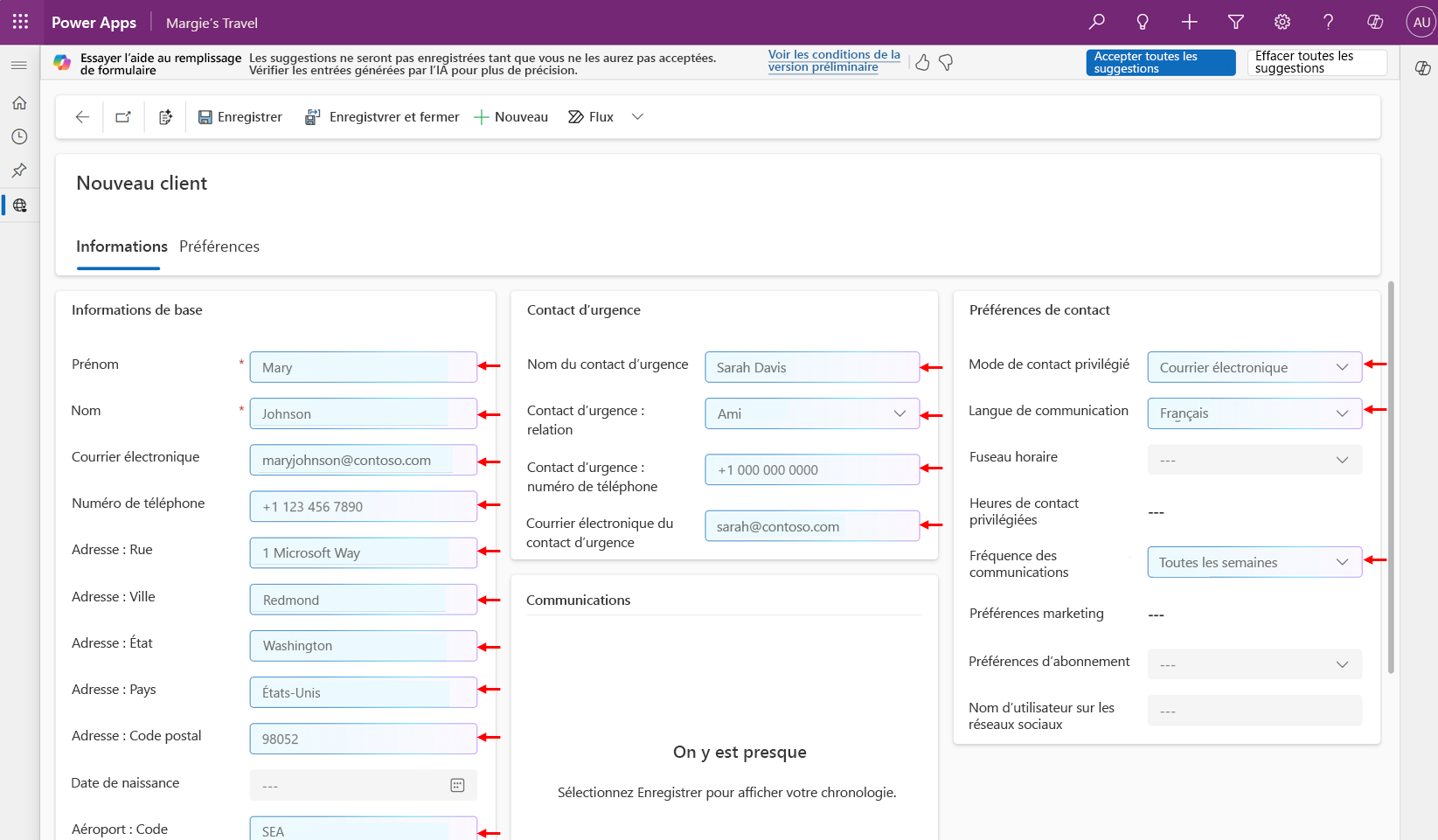Image resolution: width=1438 pixels, height=840 pixels.
Task: Click the plus quick-create icon in header
Action: [x=1189, y=22]
